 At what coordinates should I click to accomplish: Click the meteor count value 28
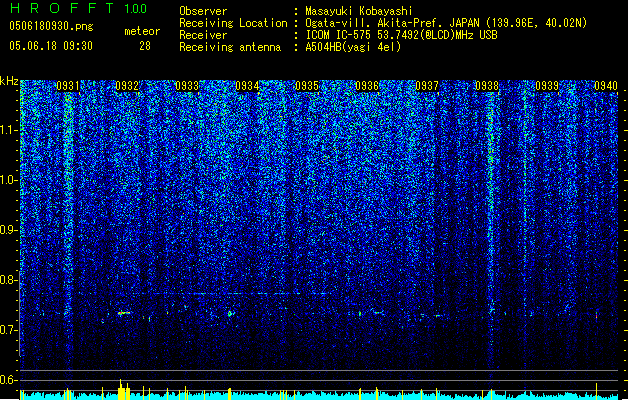click(145, 46)
